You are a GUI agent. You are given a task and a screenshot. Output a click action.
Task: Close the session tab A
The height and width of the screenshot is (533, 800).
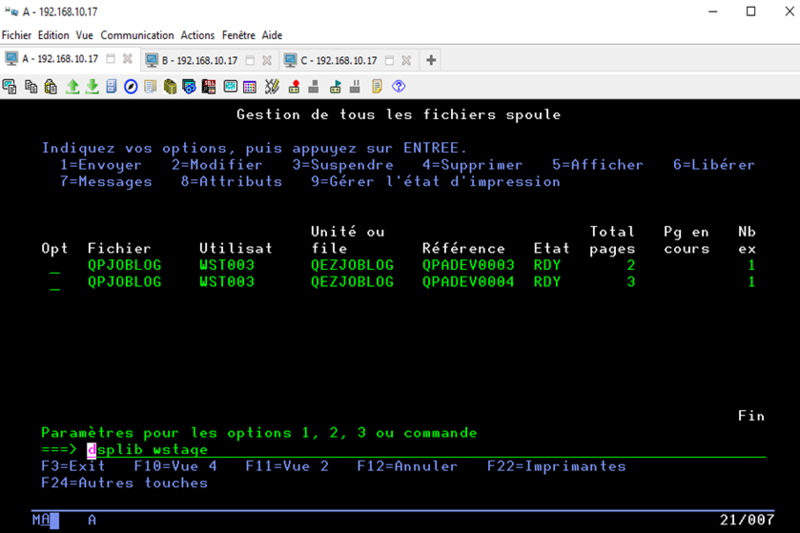127,60
